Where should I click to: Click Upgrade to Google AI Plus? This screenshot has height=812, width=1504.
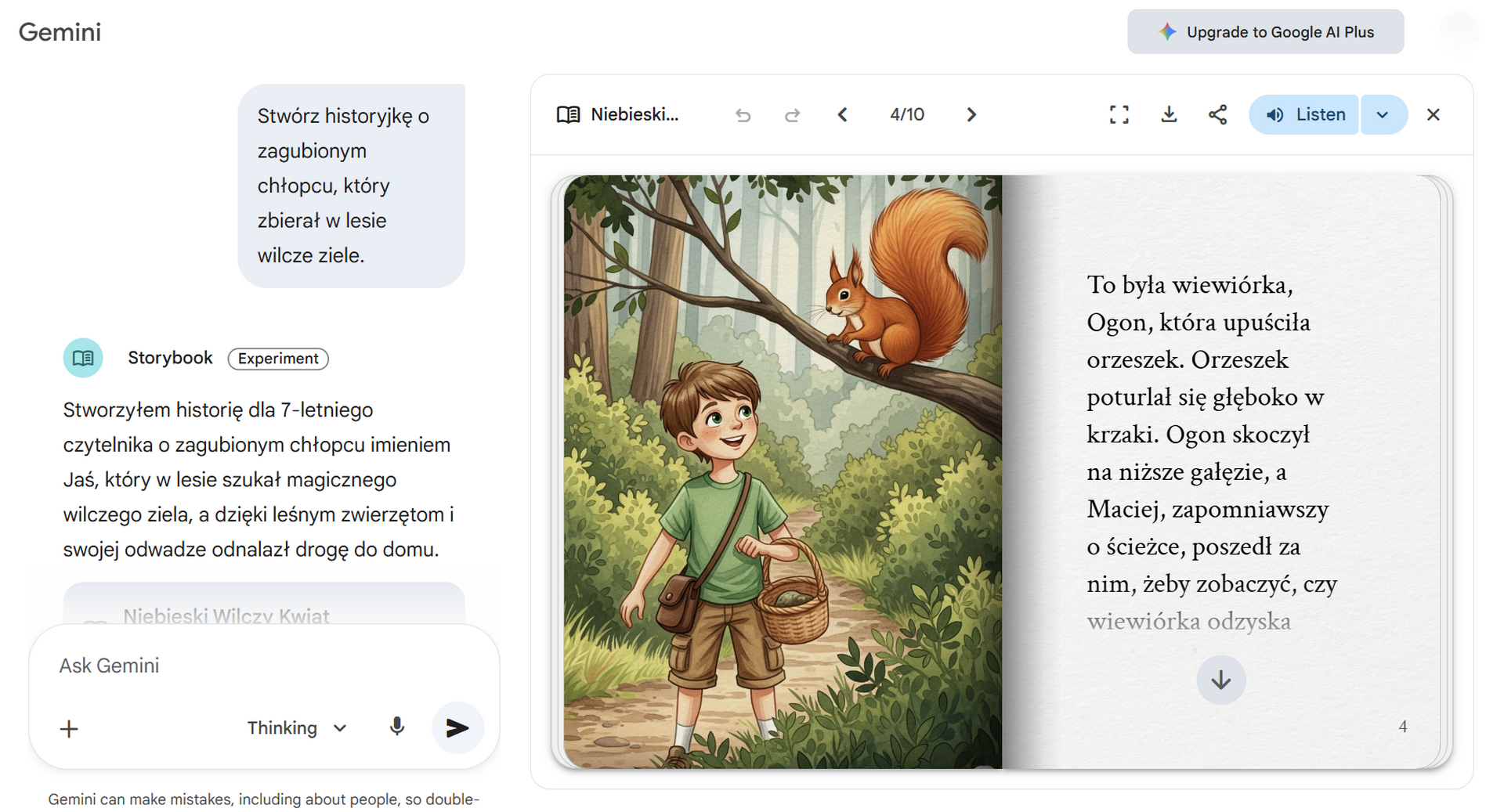pyautogui.click(x=1265, y=32)
